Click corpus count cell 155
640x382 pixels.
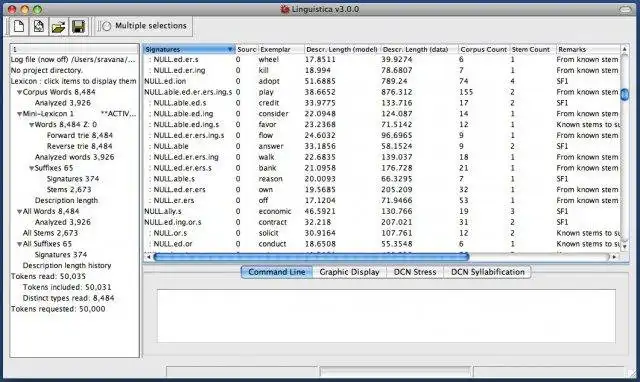pos(466,92)
